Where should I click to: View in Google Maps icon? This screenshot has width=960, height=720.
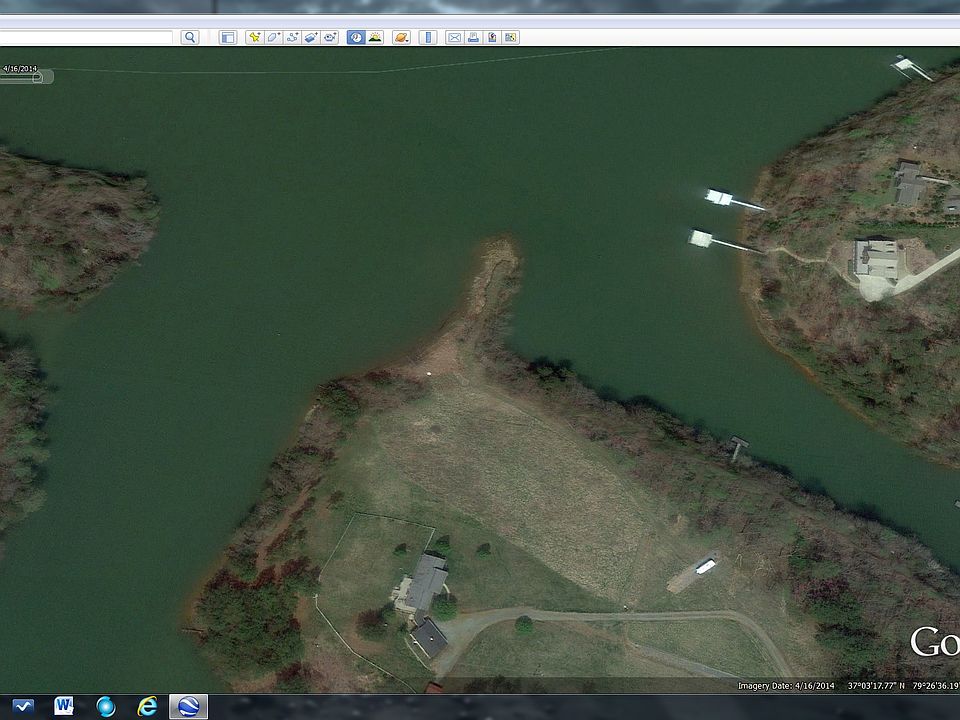point(511,37)
